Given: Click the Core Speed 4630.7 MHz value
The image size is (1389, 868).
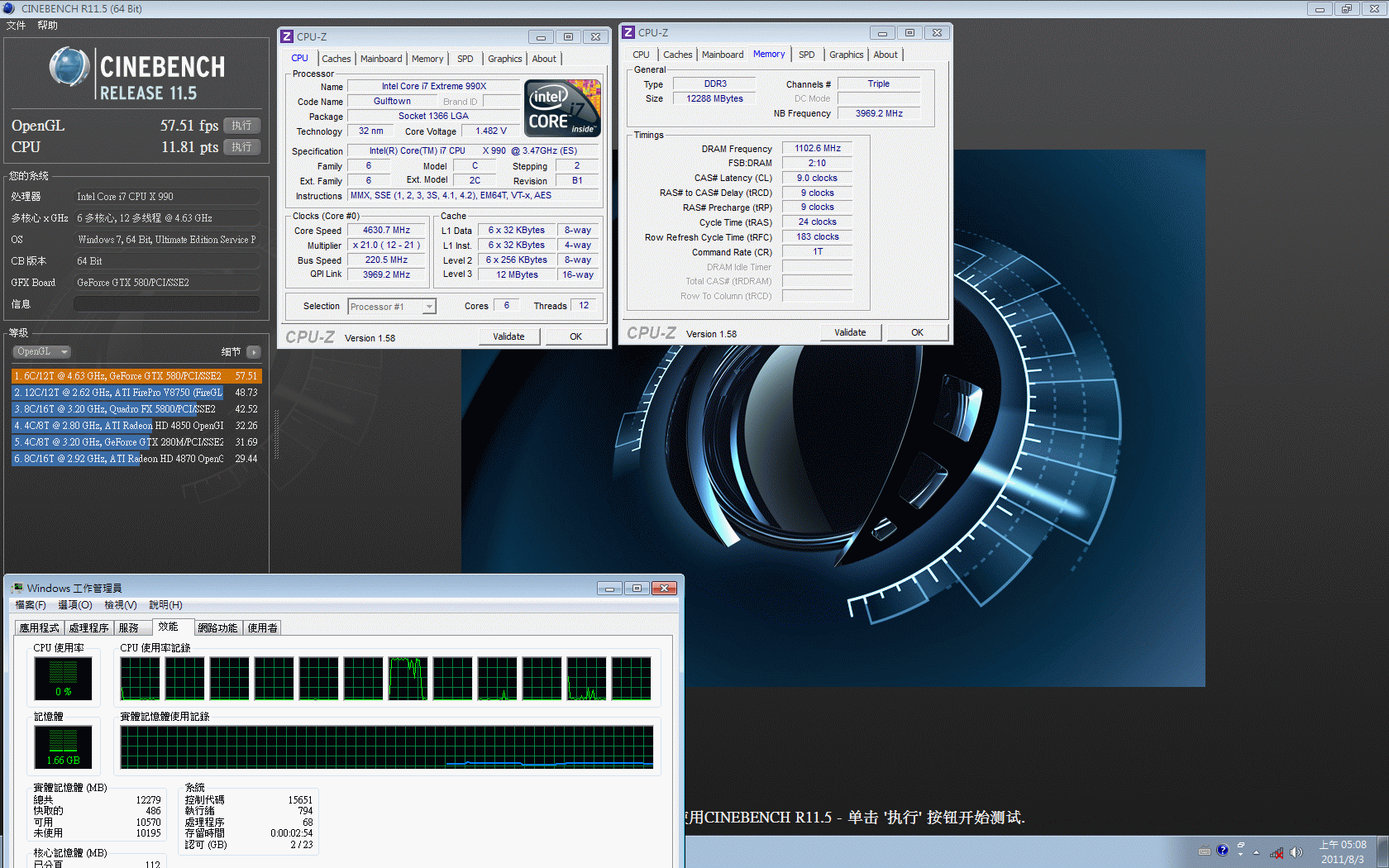Looking at the screenshot, I should tap(386, 231).
